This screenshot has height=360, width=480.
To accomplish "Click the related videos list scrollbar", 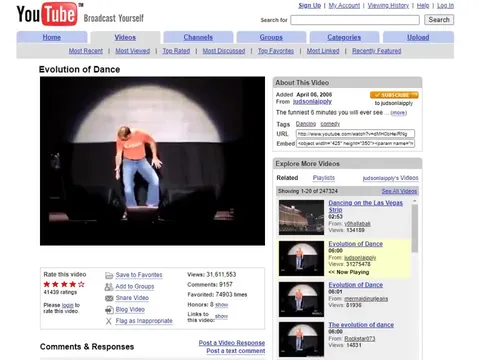I will [x=415, y=228].
